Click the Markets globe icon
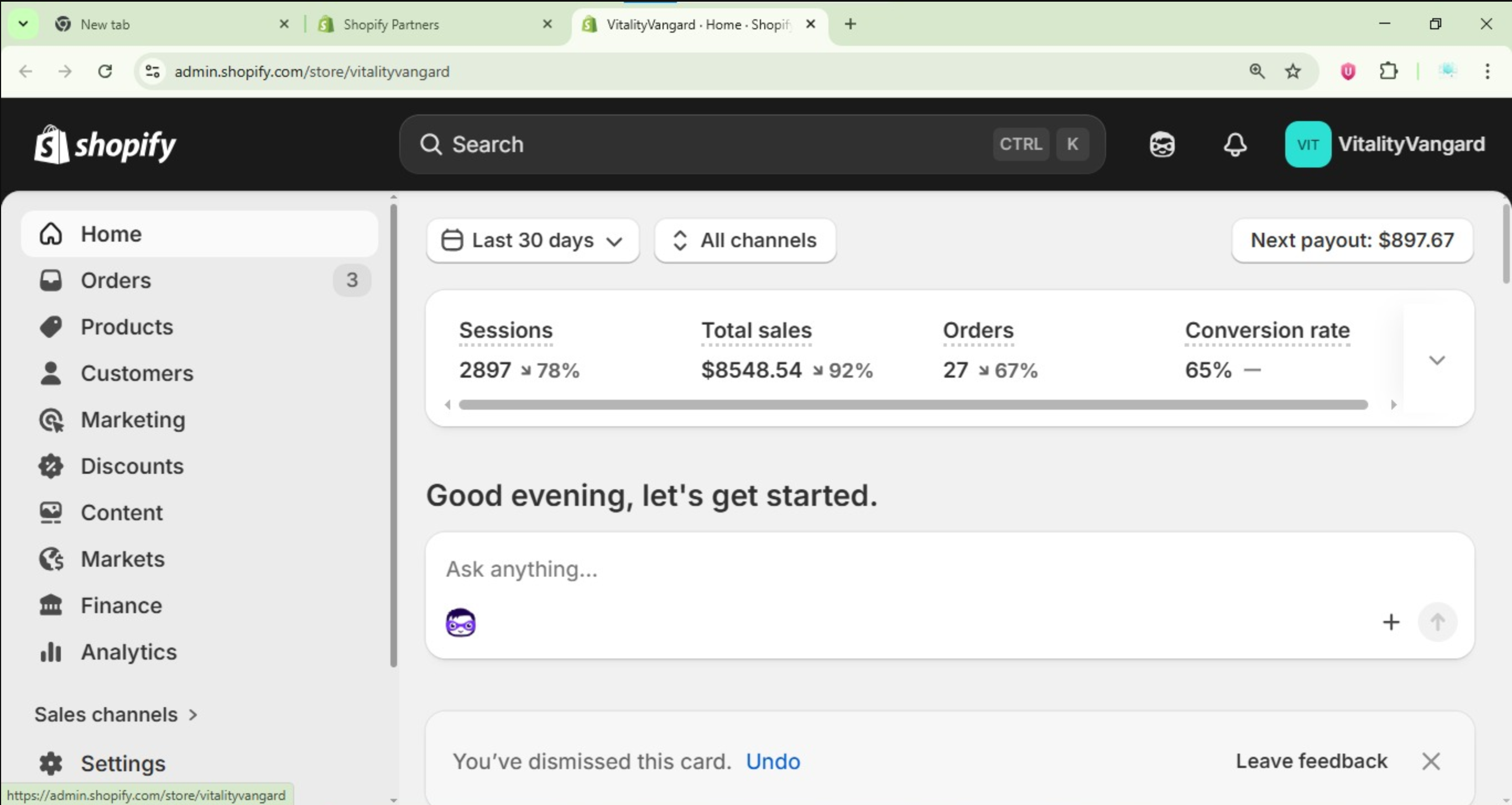1512x805 pixels. pyautogui.click(x=51, y=558)
